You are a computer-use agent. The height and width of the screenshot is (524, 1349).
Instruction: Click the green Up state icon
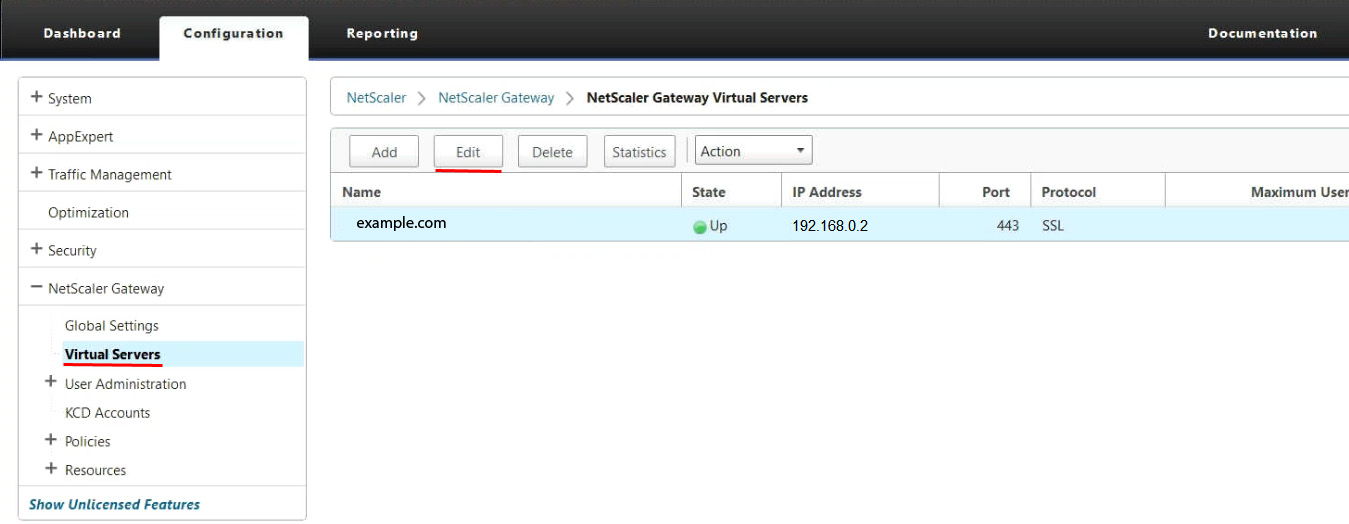click(x=700, y=227)
